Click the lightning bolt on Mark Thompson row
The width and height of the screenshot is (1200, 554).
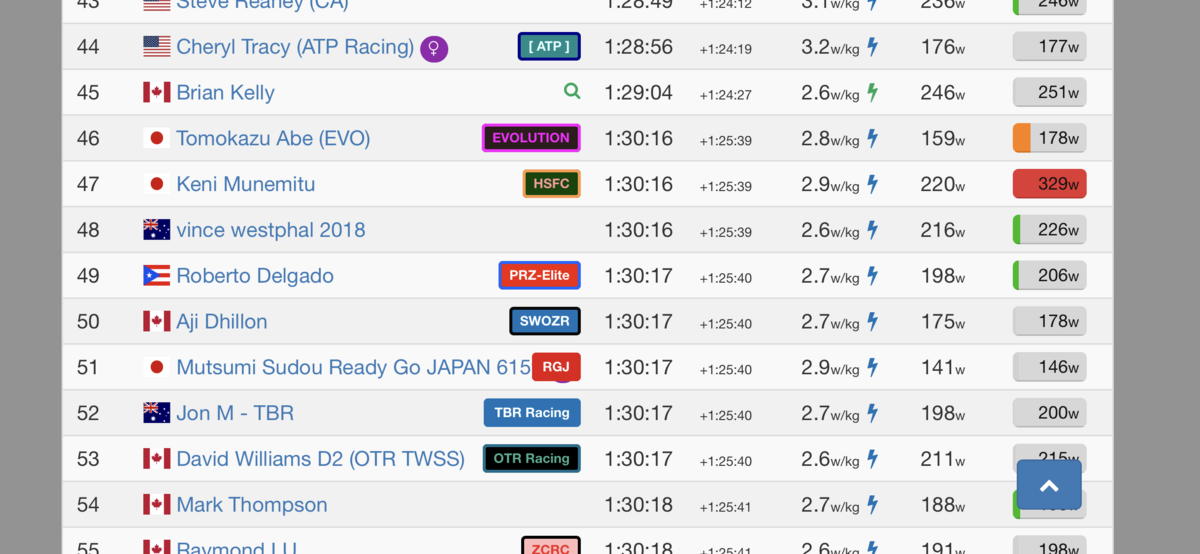click(872, 505)
